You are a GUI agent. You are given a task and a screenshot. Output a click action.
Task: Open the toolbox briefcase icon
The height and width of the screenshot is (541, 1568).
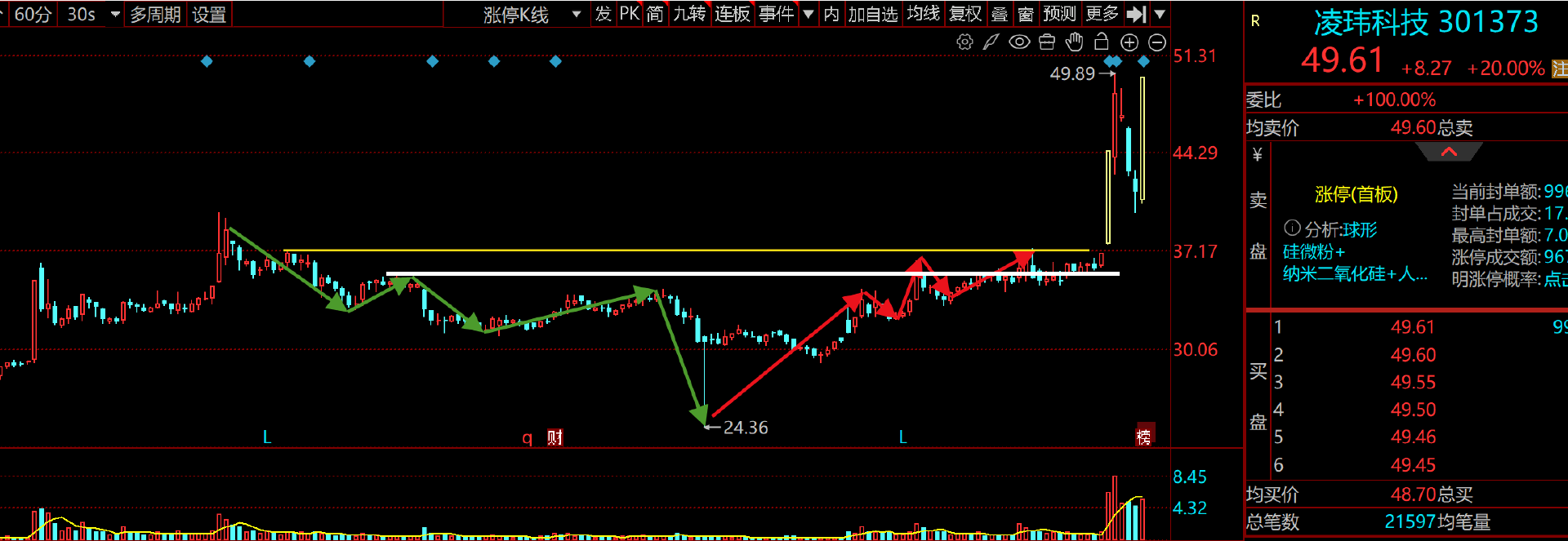click(1047, 42)
